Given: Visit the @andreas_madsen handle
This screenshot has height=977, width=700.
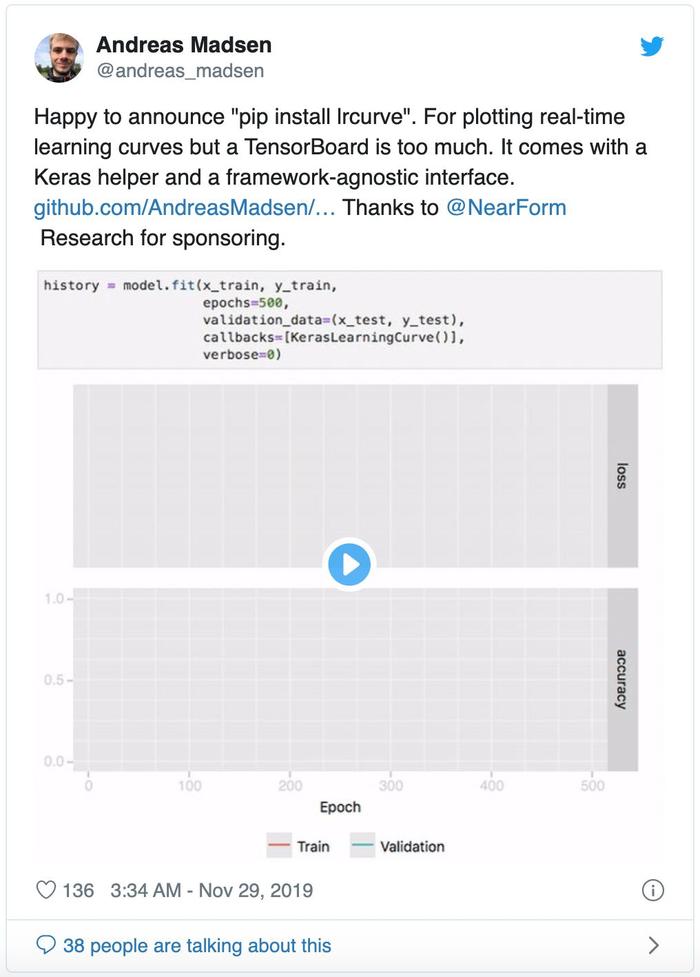Looking at the screenshot, I should pos(180,70).
